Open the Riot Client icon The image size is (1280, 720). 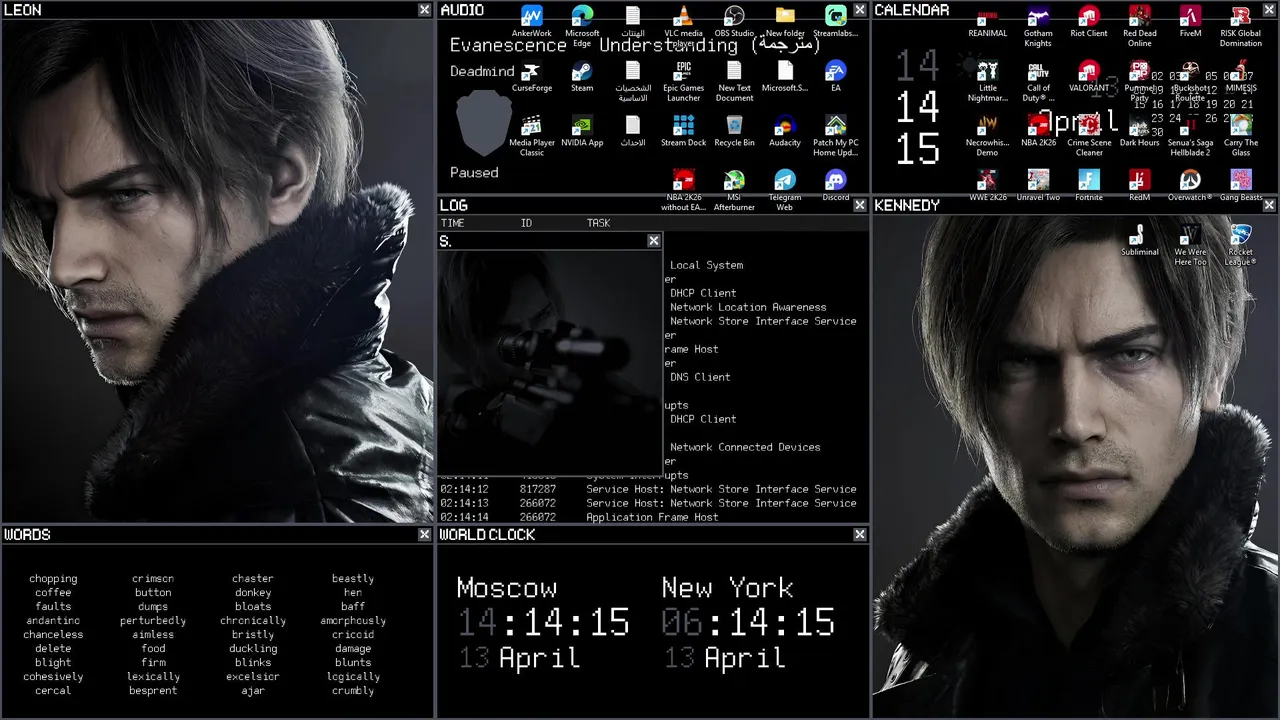click(1089, 23)
